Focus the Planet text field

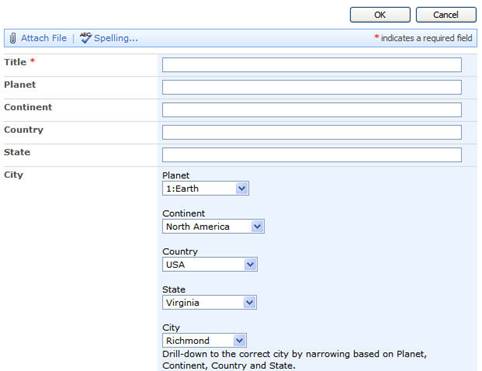[312, 87]
